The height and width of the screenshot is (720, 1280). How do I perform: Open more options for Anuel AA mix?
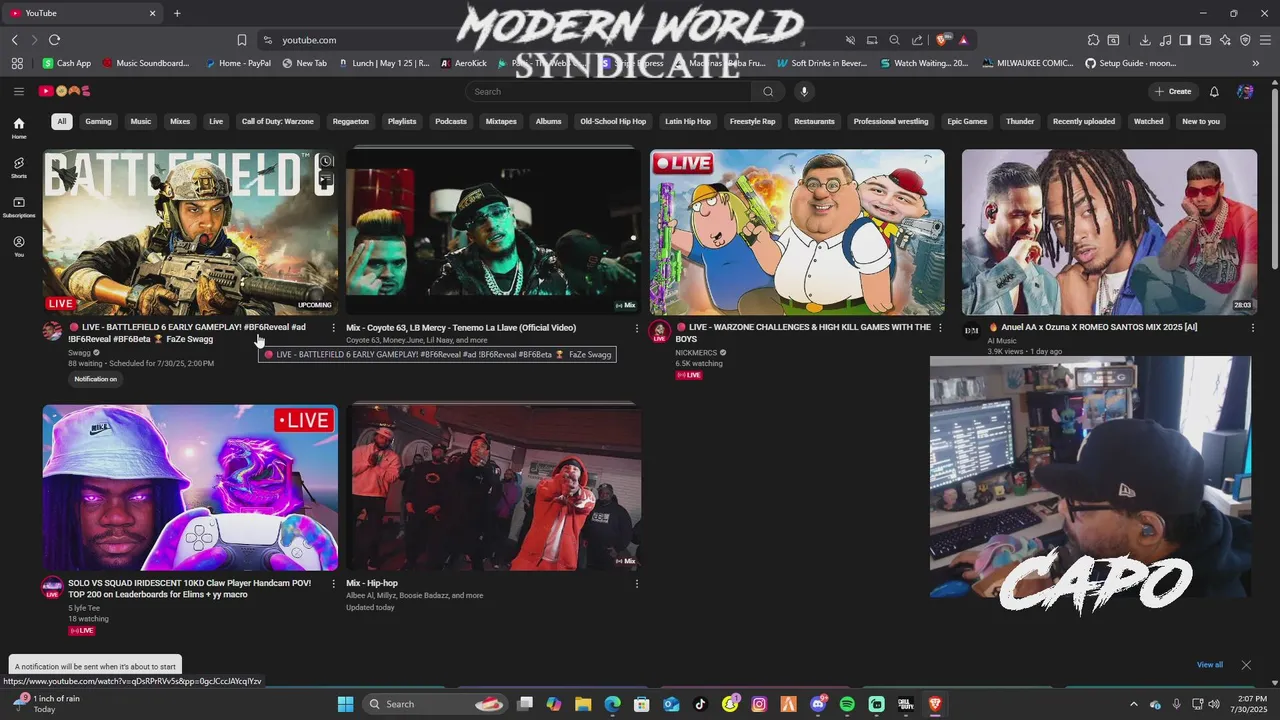point(1252,328)
